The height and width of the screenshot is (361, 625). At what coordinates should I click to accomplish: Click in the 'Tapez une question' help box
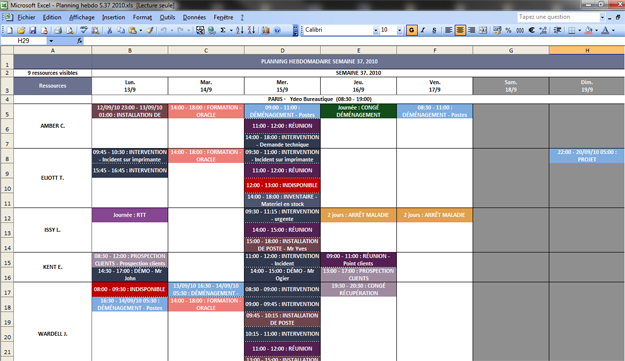pyautogui.click(x=558, y=17)
